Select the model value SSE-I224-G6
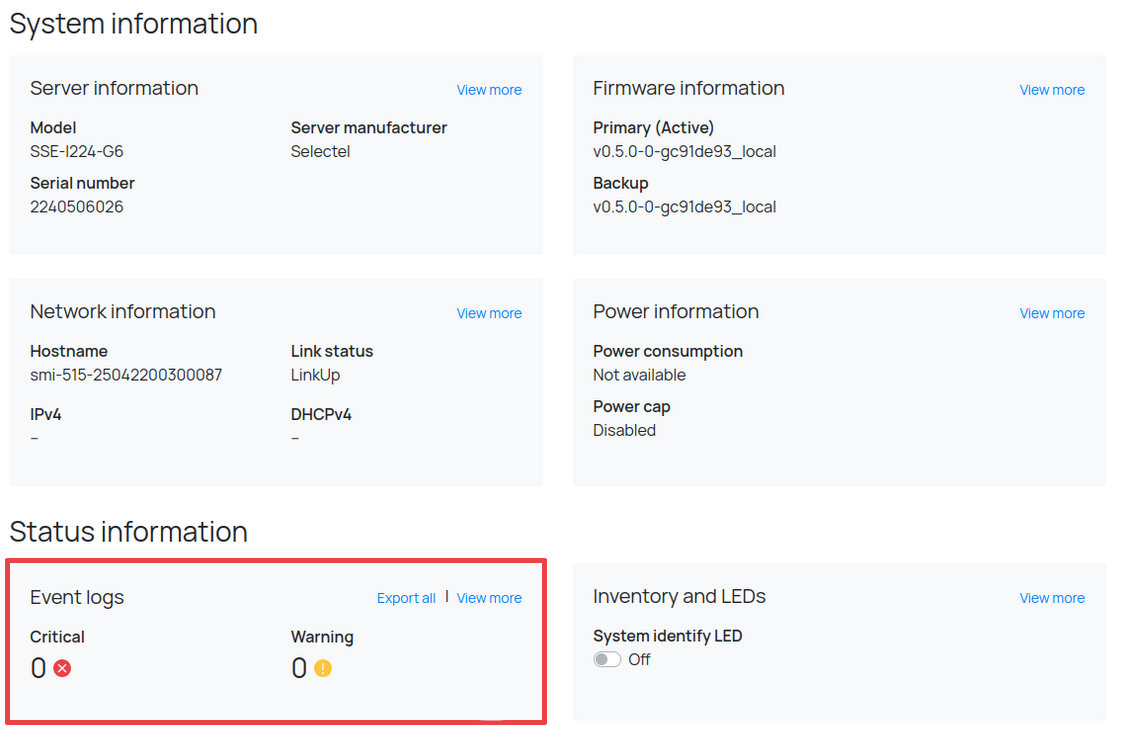 77,152
